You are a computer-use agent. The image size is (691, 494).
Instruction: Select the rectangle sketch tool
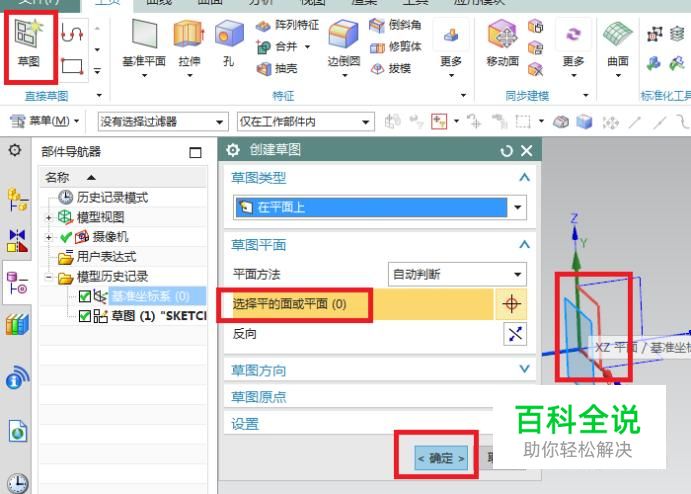click(x=72, y=67)
